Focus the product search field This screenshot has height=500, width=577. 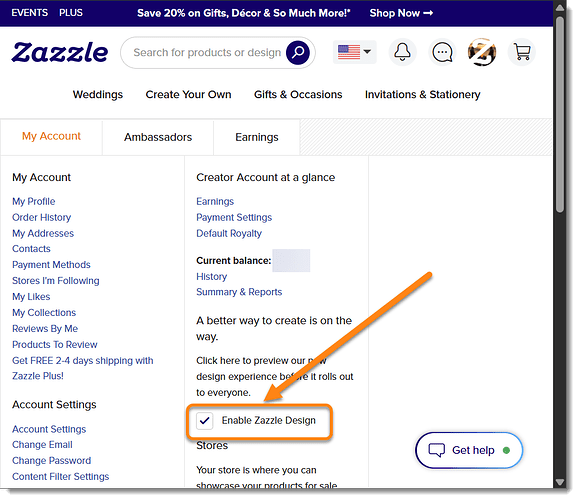[207, 53]
